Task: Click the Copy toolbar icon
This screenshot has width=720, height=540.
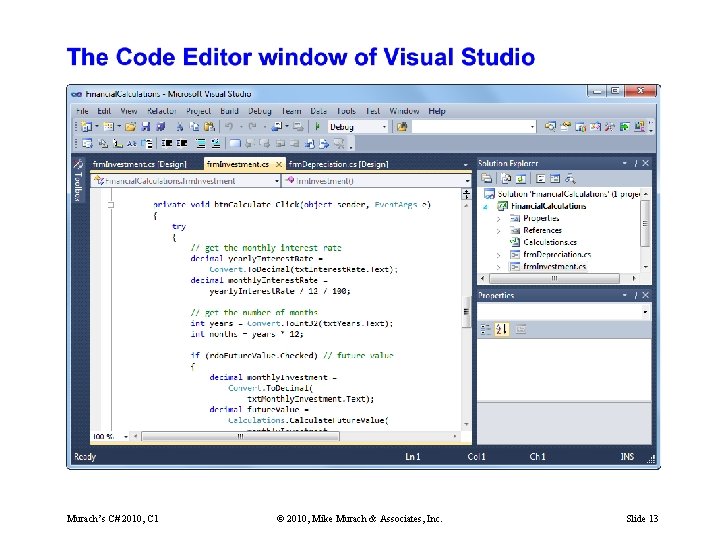Action: [195, 126]
